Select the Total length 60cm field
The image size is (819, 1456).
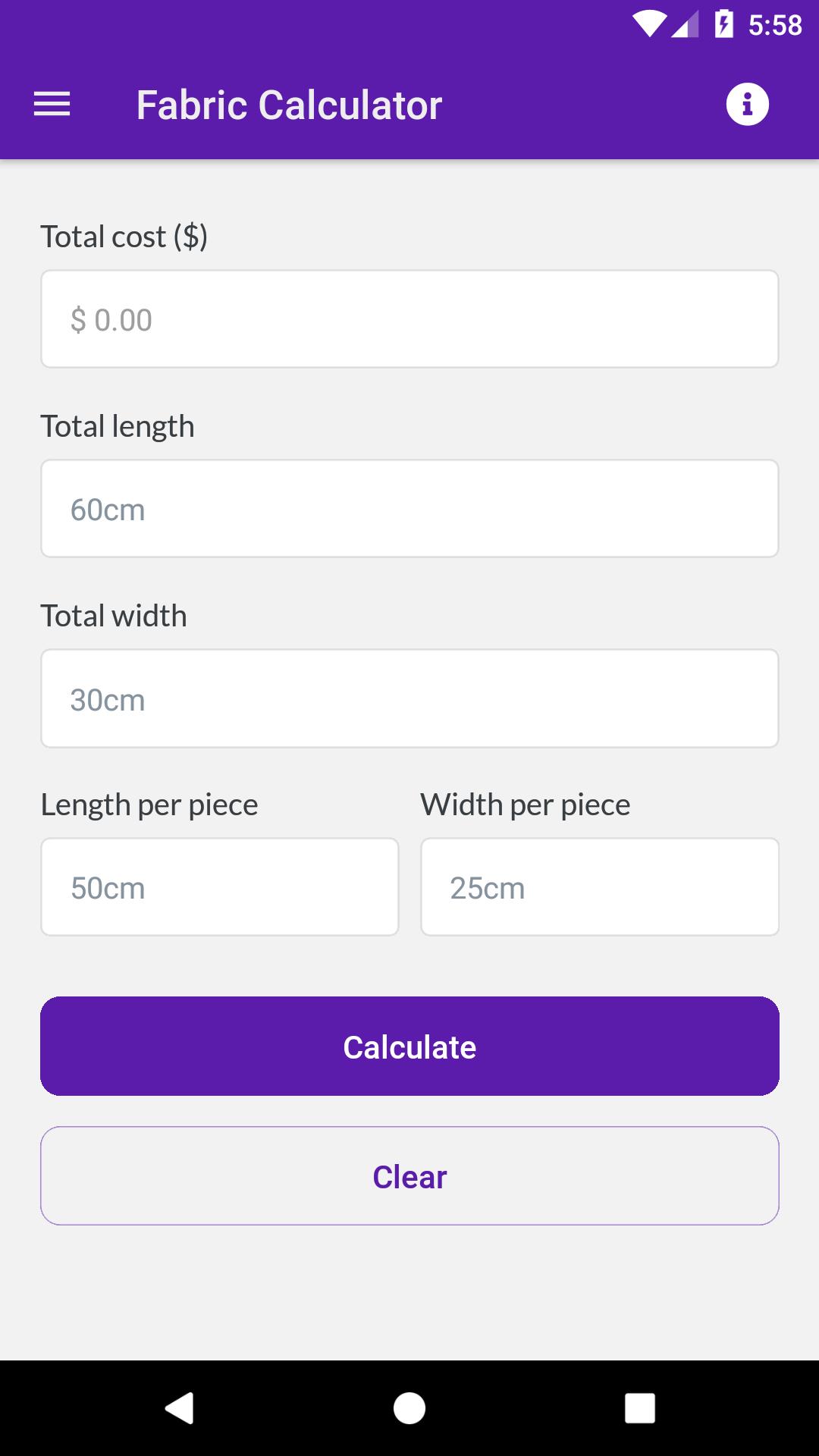coord(409,509)
